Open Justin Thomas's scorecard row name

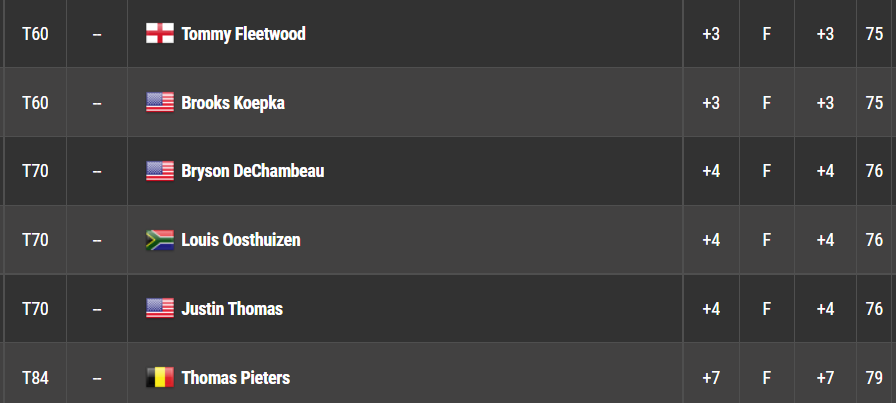tap(232, 309)
